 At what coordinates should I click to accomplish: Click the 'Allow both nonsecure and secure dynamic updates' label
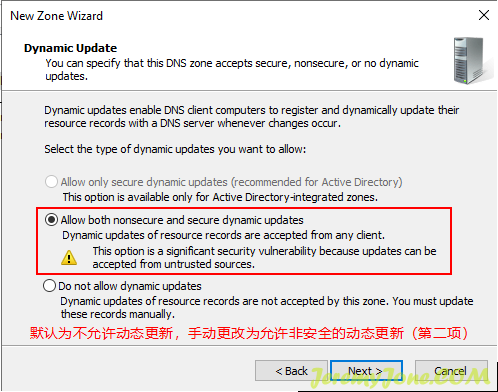[182, 220]
